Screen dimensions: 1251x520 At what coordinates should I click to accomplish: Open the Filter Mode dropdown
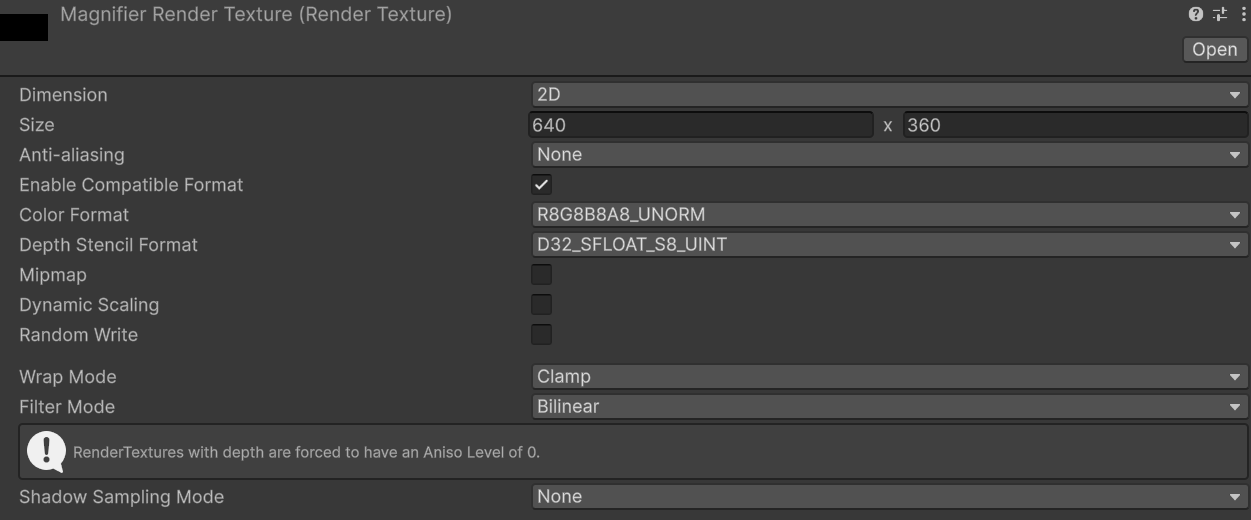[x=889, y=407]
